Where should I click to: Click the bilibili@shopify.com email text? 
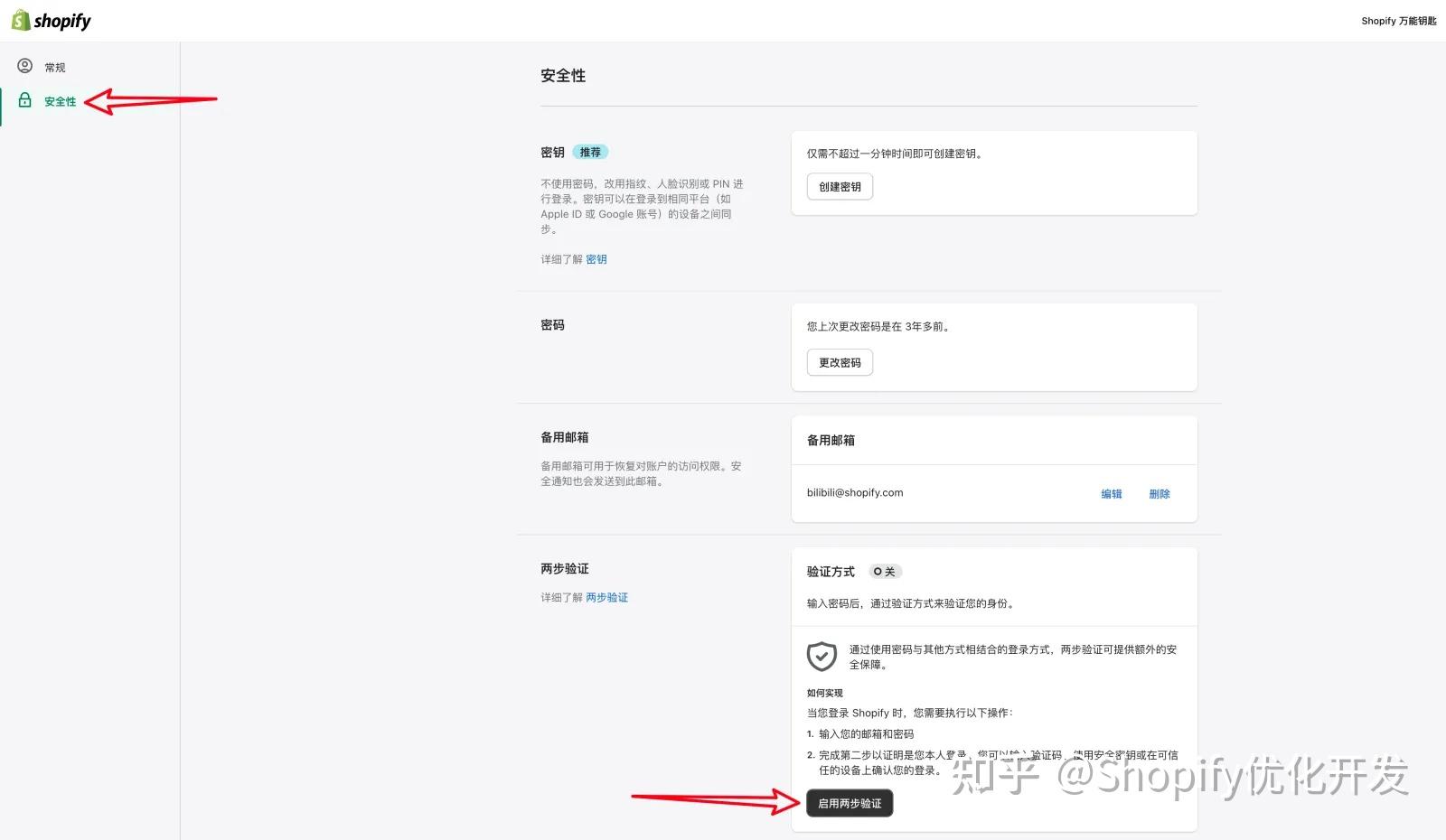click(x=855, y=493)
